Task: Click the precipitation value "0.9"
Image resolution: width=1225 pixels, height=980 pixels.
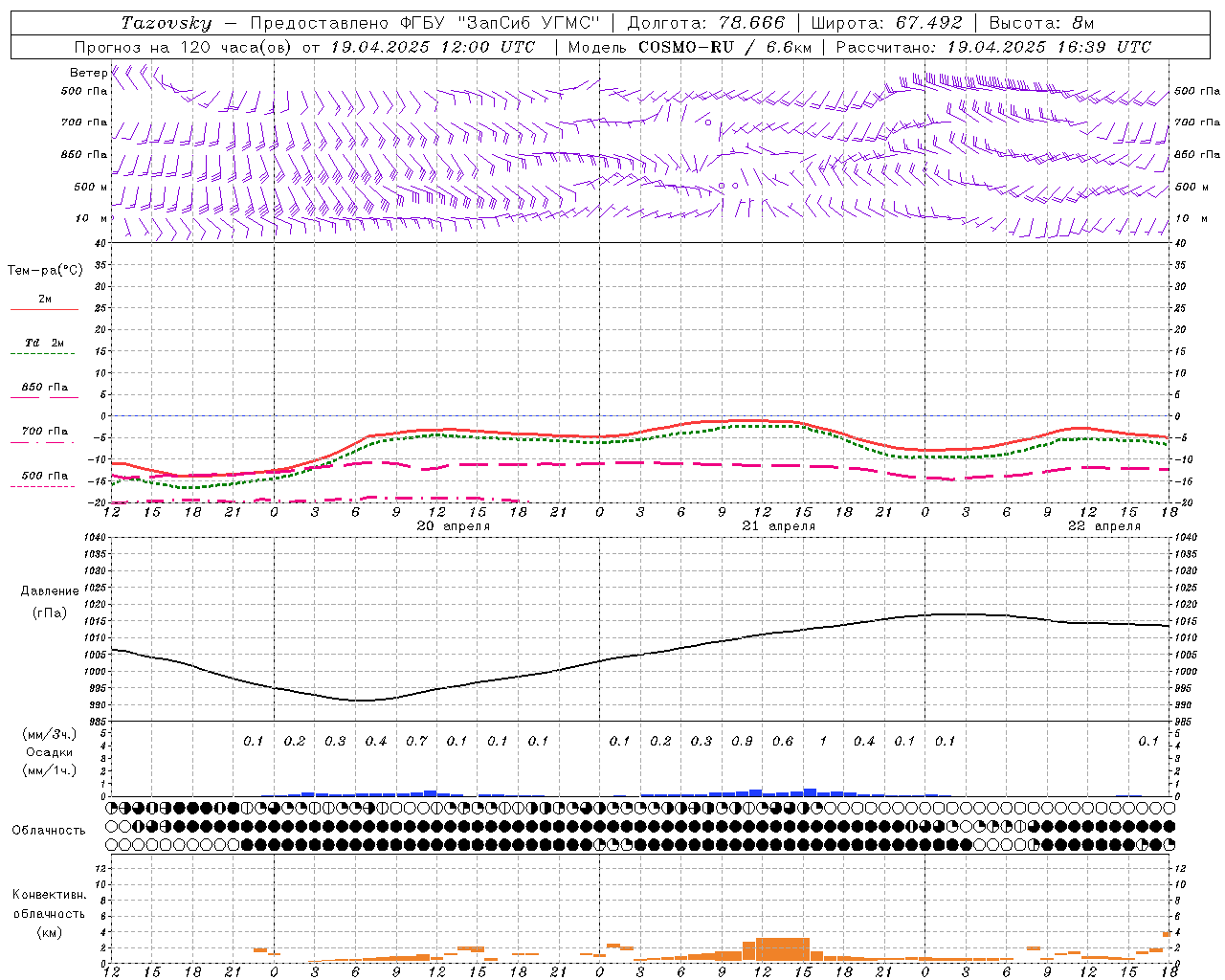Action: coord(742,742)
